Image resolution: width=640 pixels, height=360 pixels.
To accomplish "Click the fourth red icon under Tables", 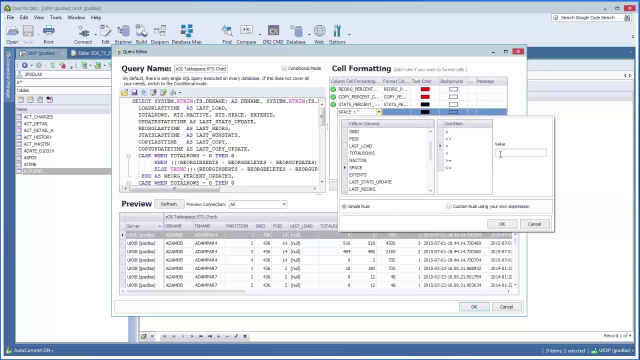I will pos(49,100).
